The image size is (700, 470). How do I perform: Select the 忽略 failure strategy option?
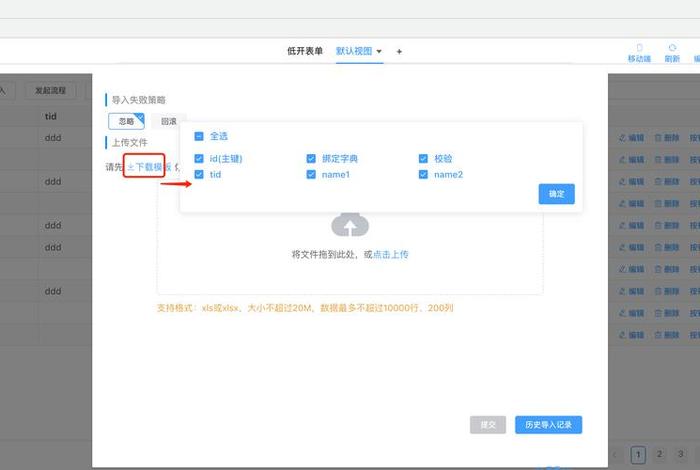pyautogui.click(x=126, y=121)
